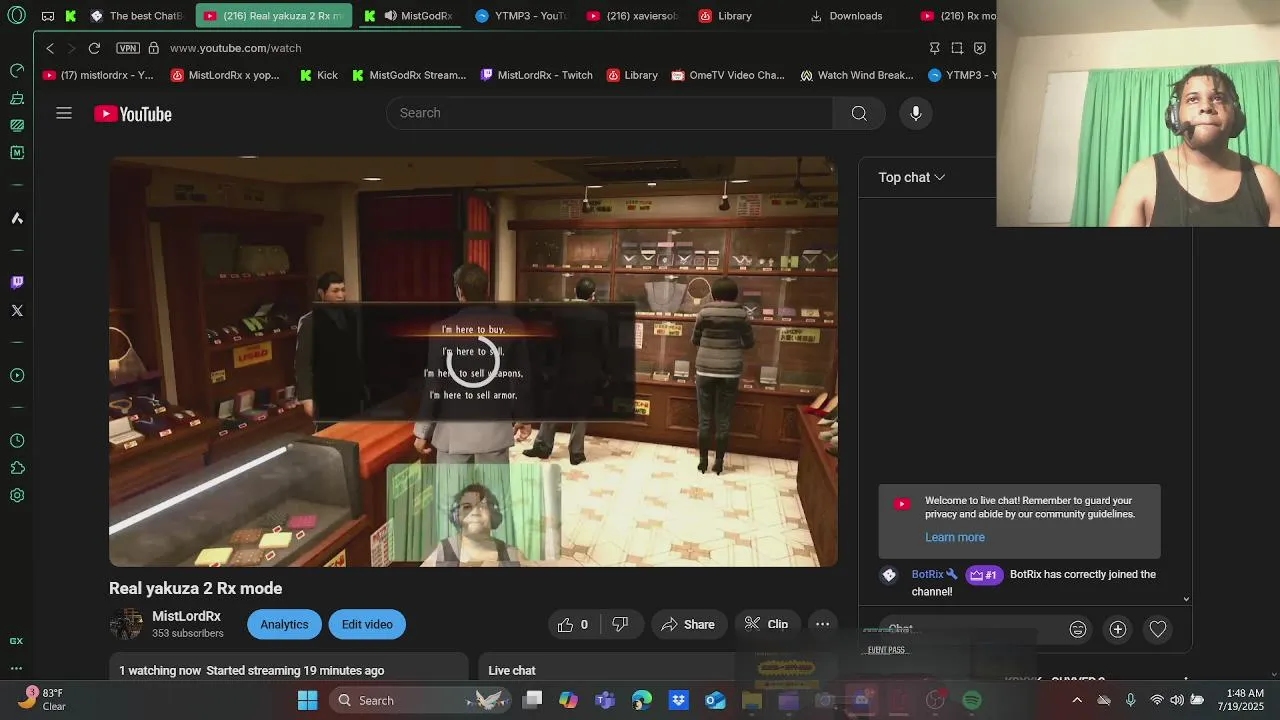Click the pin icon in address bar

(x=934, y=48)
